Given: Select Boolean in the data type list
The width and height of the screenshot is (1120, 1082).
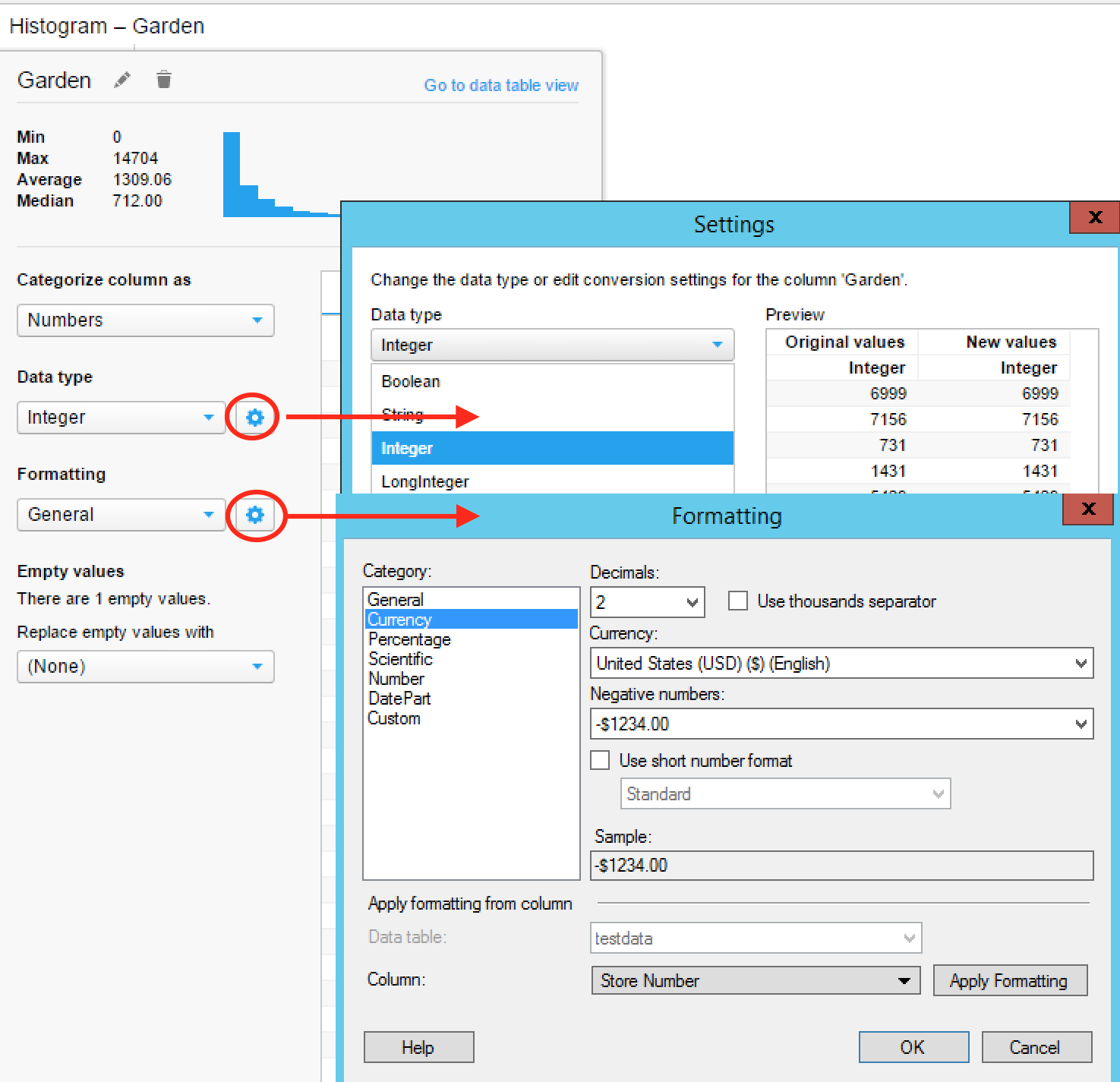Looking at the screenshot, I should [x=411, y=381].
